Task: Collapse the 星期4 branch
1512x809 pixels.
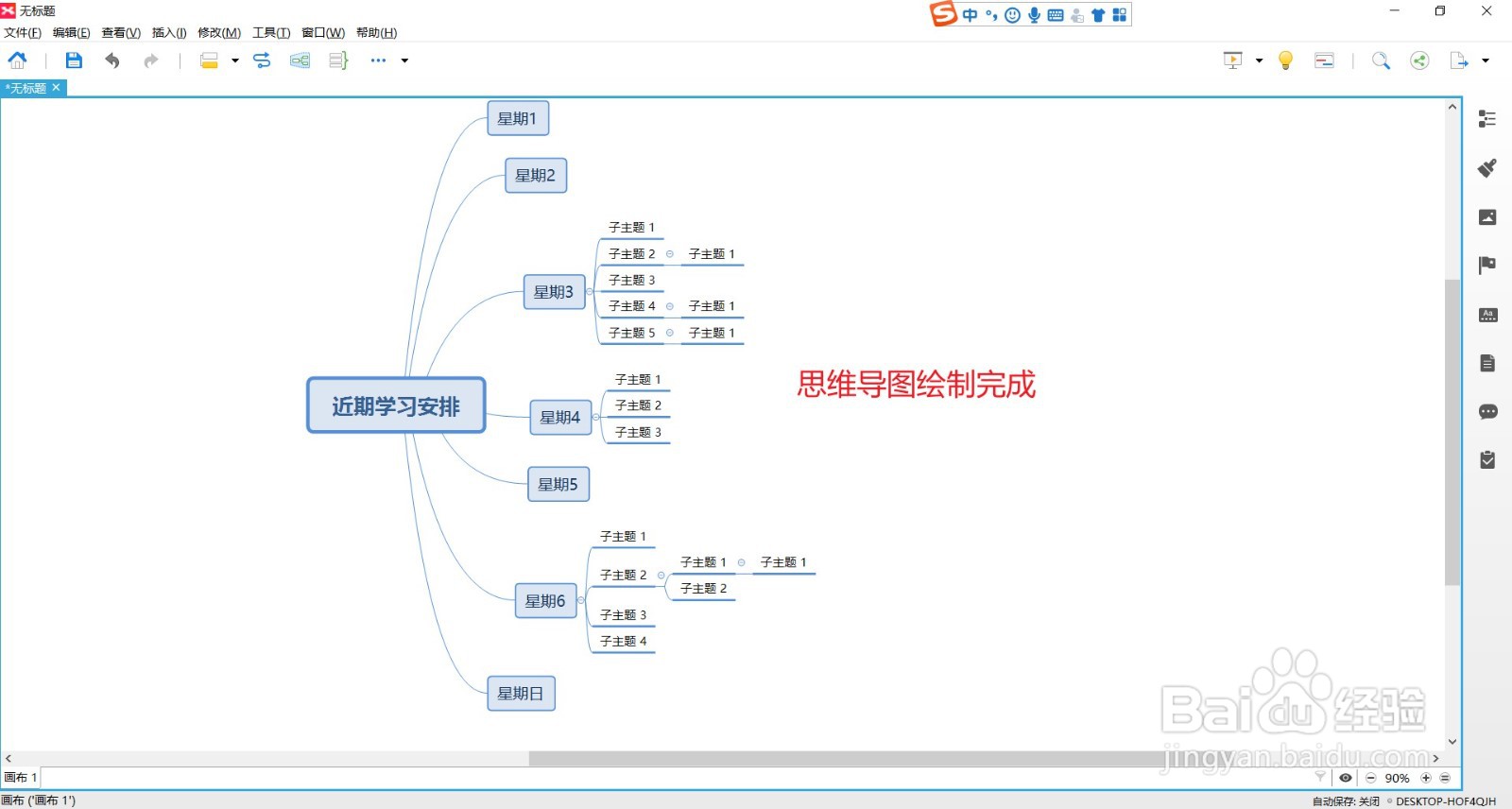Action: [x=596, y=417]
